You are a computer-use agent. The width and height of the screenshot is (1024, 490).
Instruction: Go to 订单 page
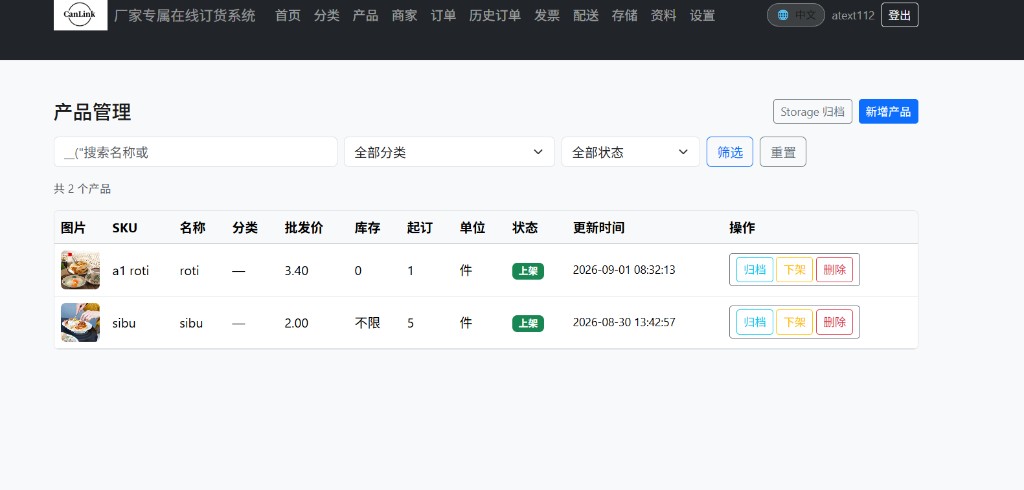tap(443, 16)
